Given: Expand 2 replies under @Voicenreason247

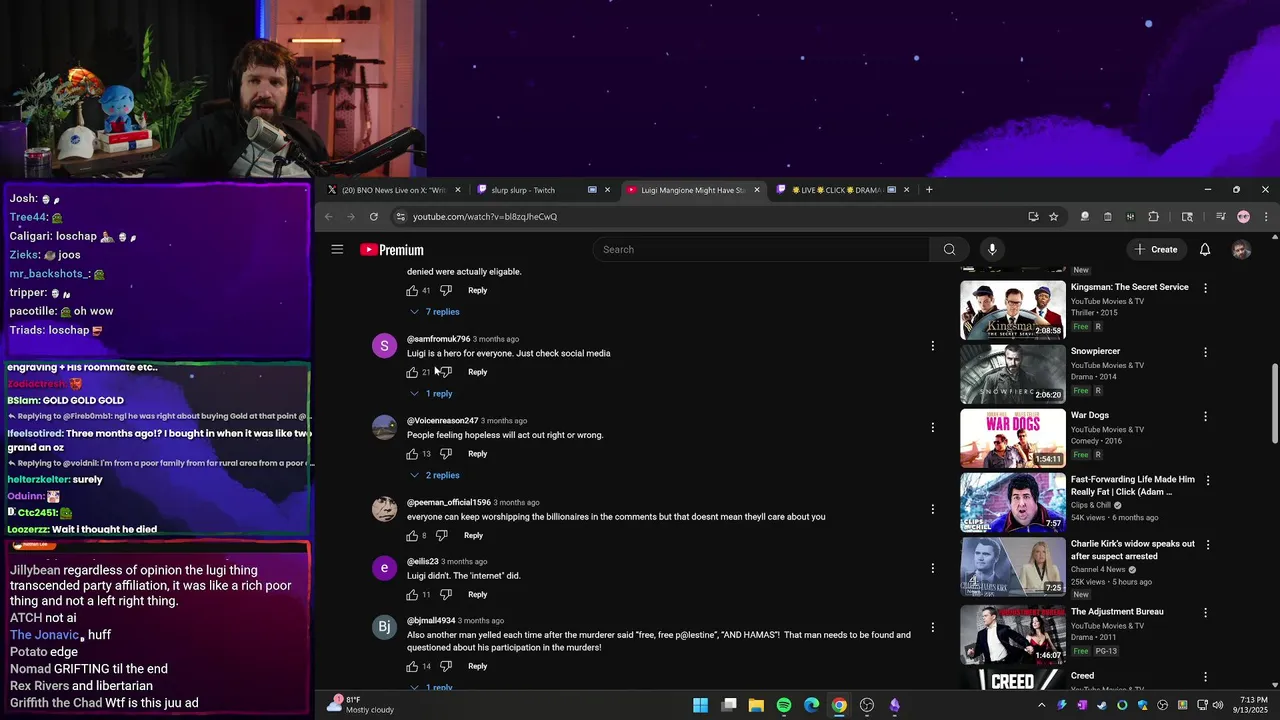Looking at the screenshot, I should pyautogui.click(x=435, y=475).
